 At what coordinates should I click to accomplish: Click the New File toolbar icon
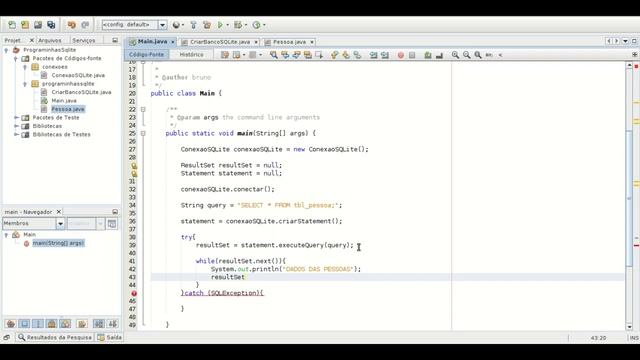(x=12, y=25)
